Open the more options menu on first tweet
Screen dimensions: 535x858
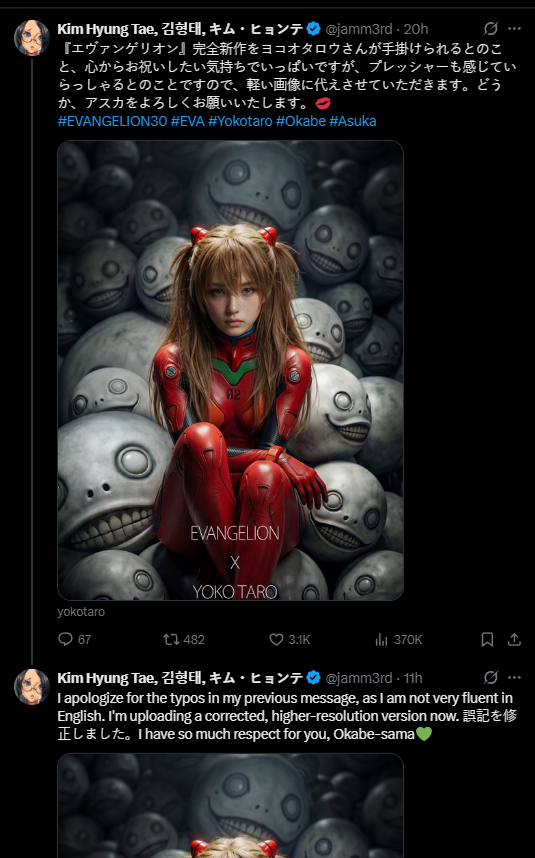click(514, 28)
